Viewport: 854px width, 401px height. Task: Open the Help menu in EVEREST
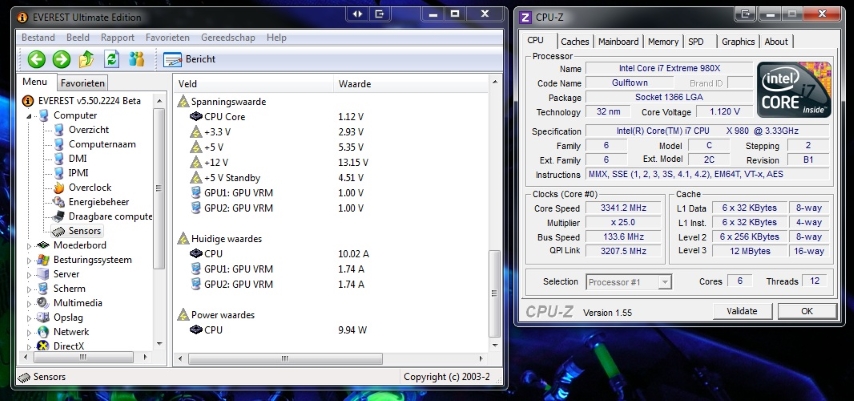point(276,38)
